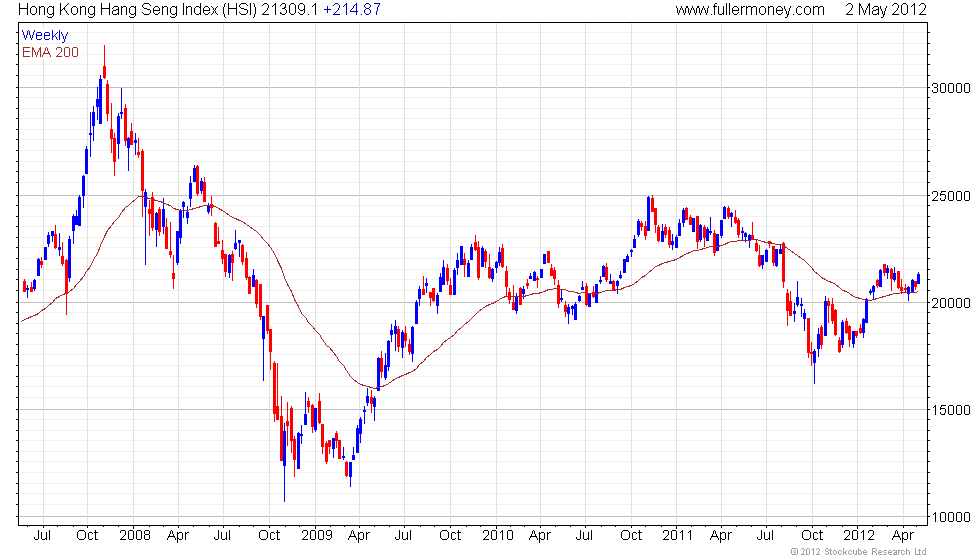Image resolution: width=980 pixels, height=560 pixels.
Task: Select the 2009 year axis label
Action: point(317,536)
